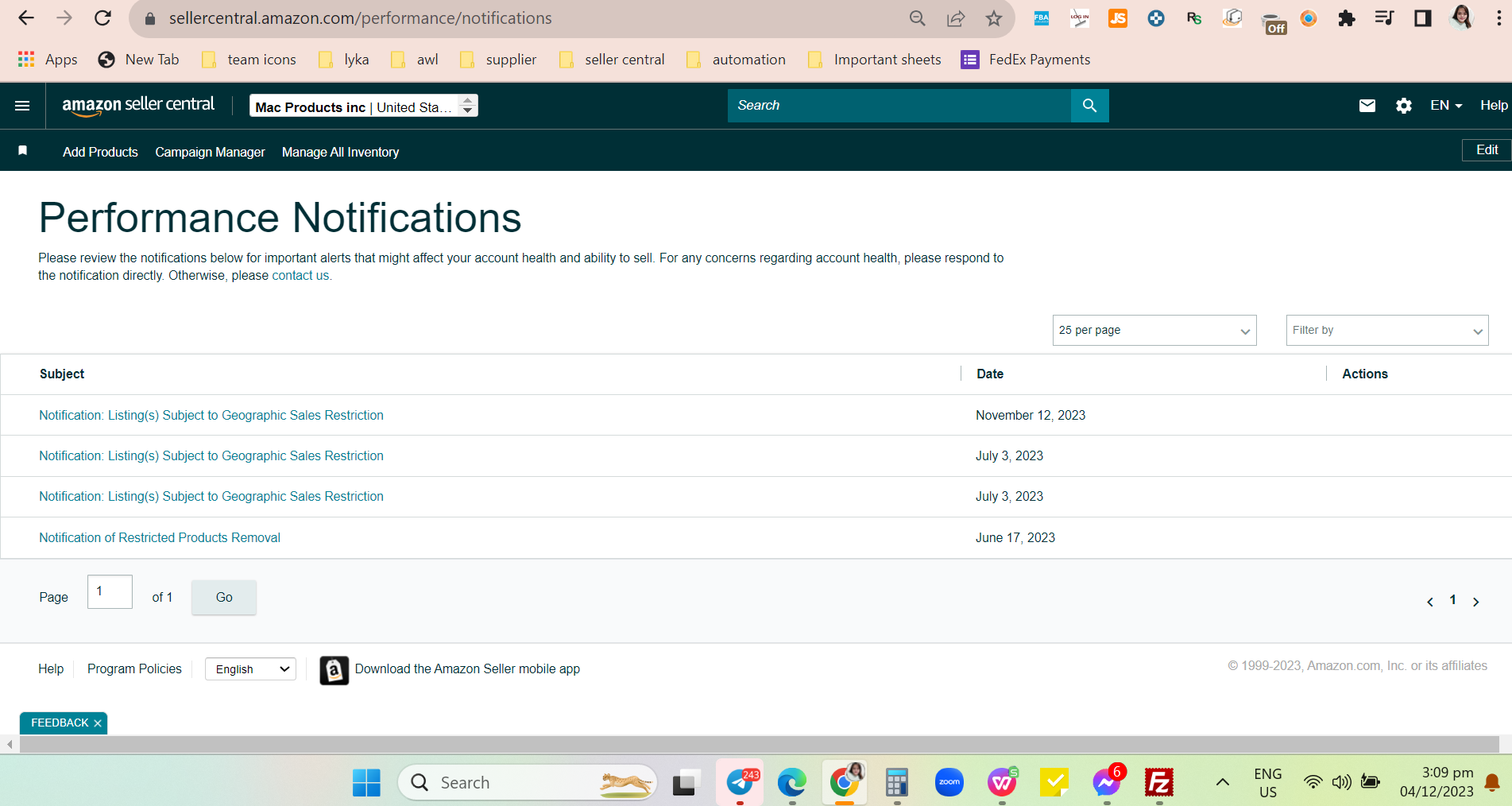Click the JS extension icon
This screenshot has width=1512, height=806.
click(1117, 18)
